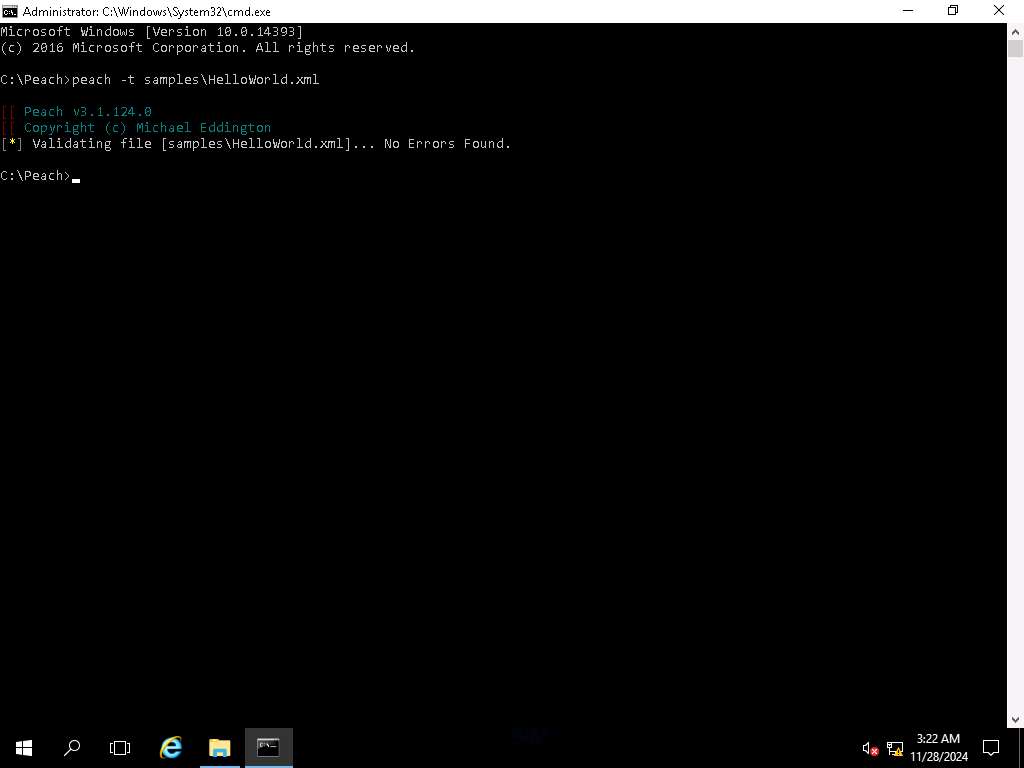Click the console scrollbar up arrow

point(1015,31)
